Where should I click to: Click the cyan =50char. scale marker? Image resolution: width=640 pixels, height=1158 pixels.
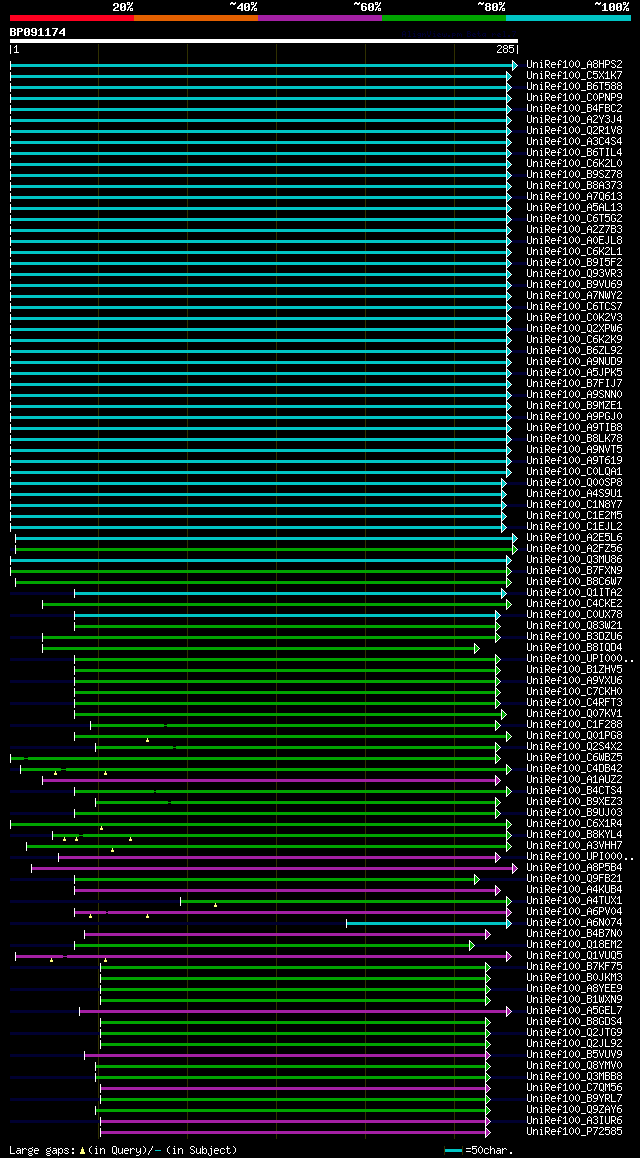pyautogui.click(x=453, y=1151)
